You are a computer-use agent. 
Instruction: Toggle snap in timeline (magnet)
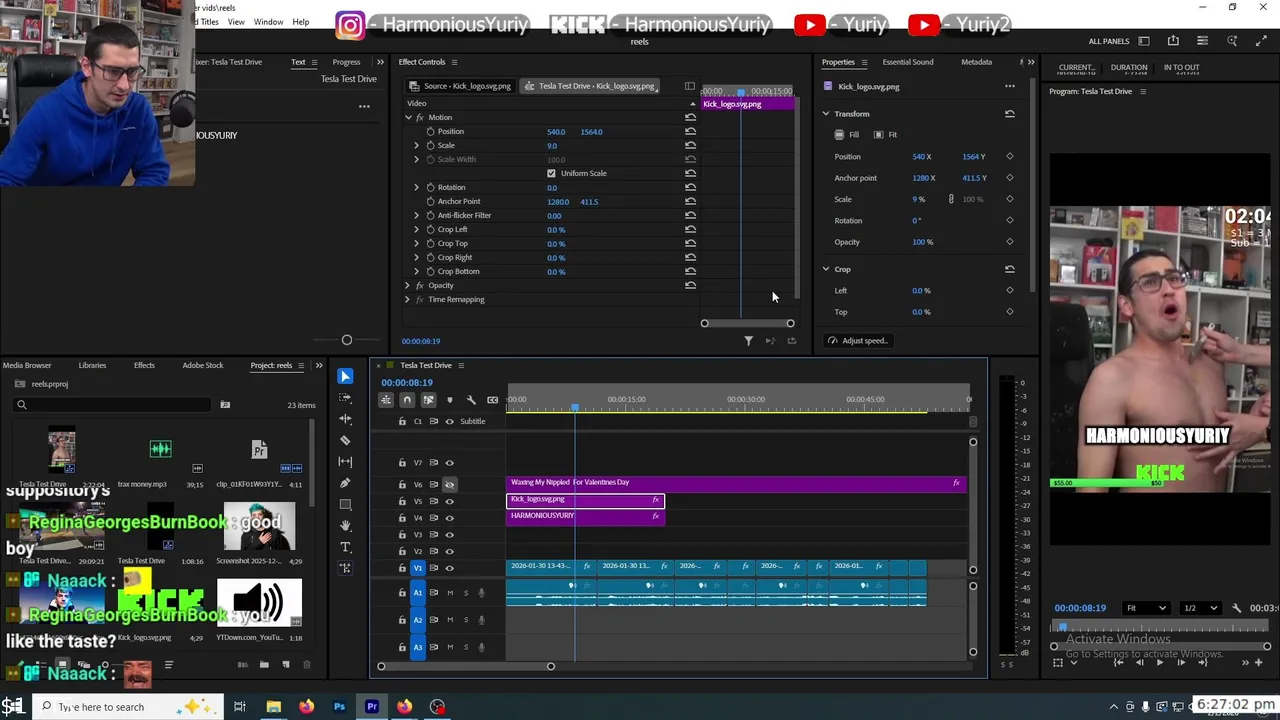(x=407, y=400)
